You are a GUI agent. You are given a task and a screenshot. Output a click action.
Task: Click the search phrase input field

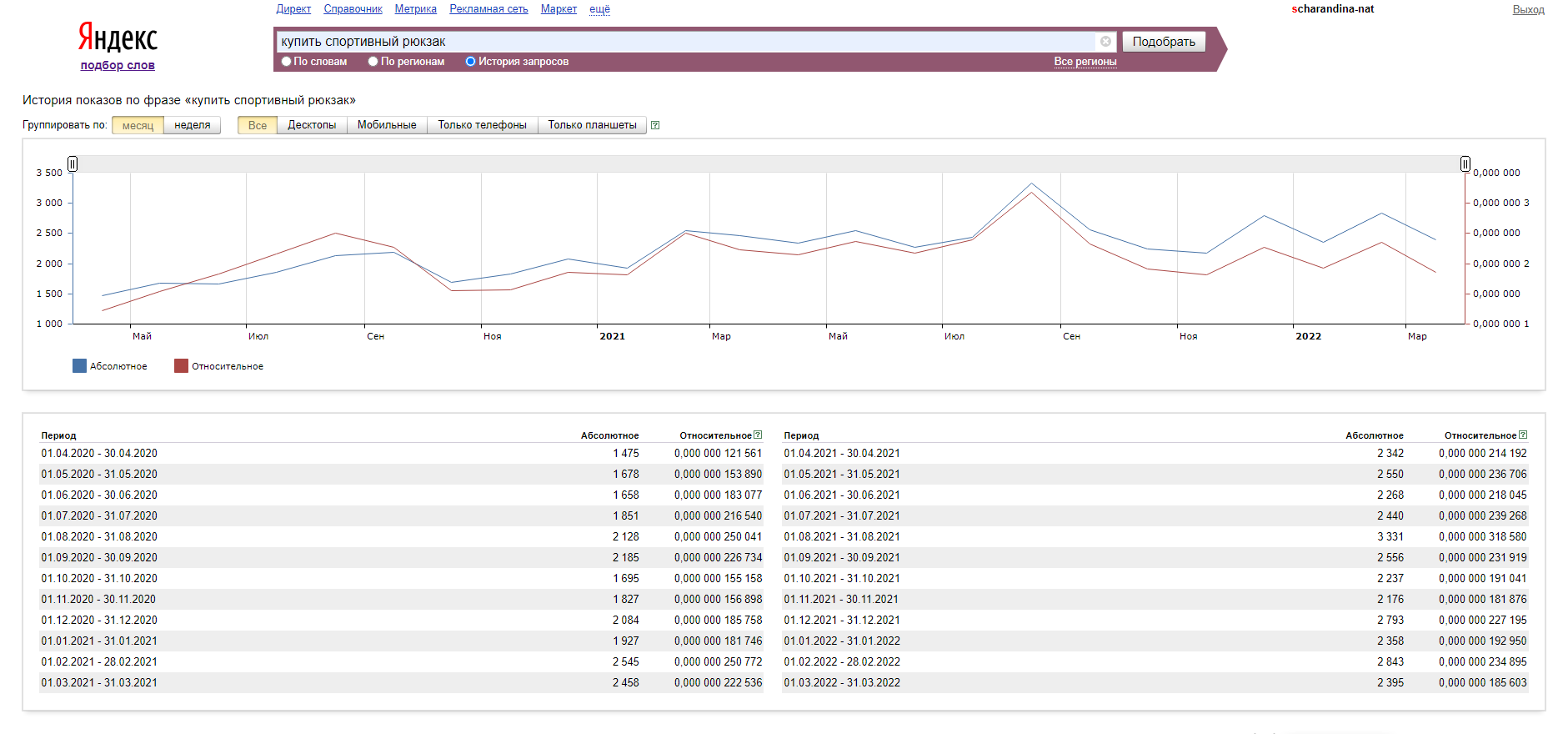687,42
